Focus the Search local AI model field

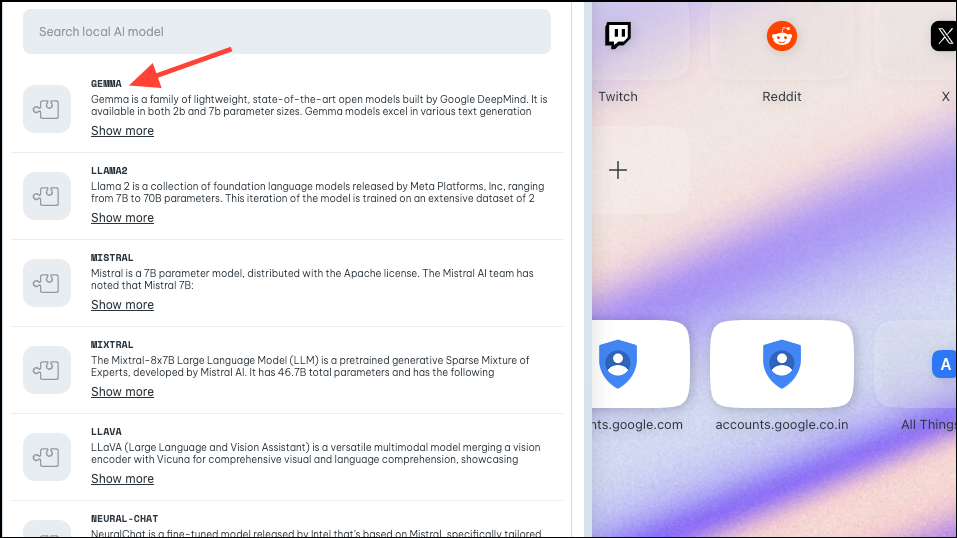click(x=287, y=32)
